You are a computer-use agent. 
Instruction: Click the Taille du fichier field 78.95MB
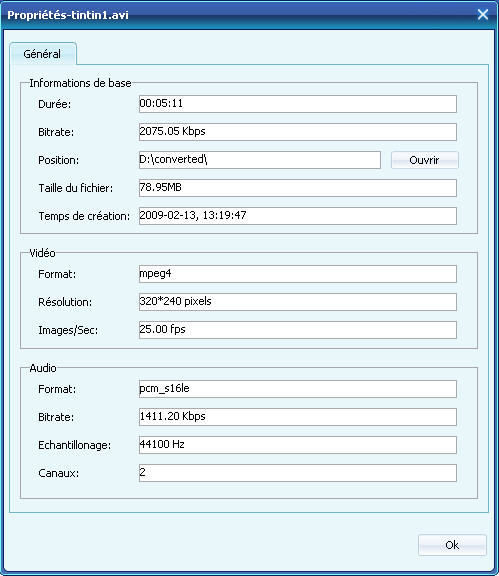tap(298, 188)
